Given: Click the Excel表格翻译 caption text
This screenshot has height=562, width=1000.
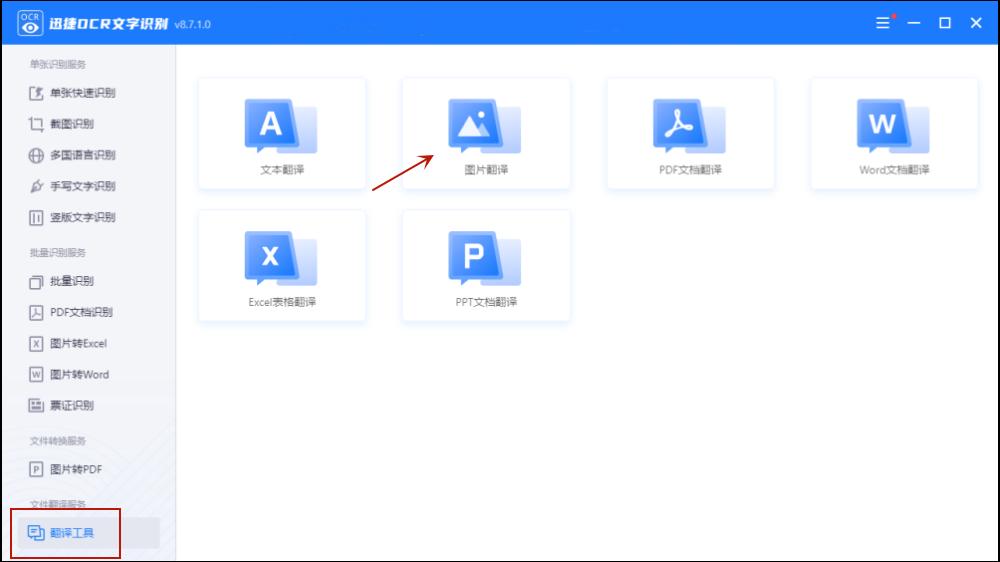Looking at the screenshot, I should point(282,302).
